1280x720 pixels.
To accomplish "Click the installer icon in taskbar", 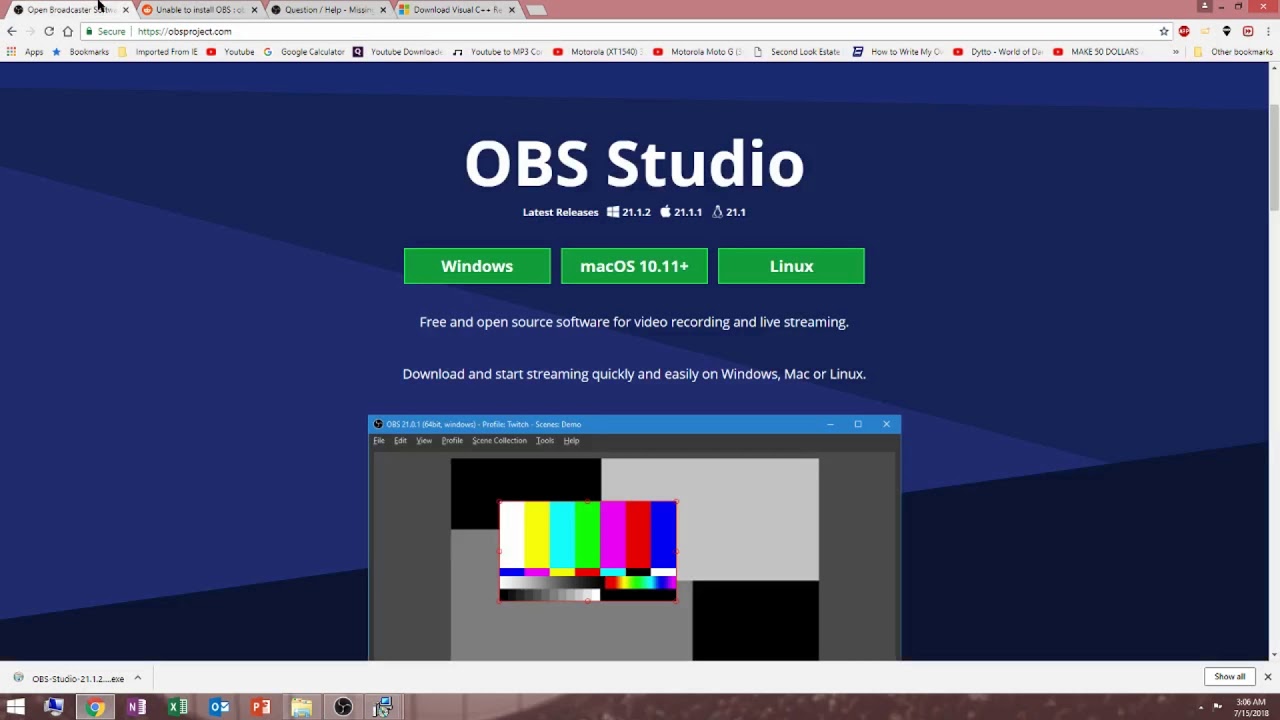I will (383, 707).
